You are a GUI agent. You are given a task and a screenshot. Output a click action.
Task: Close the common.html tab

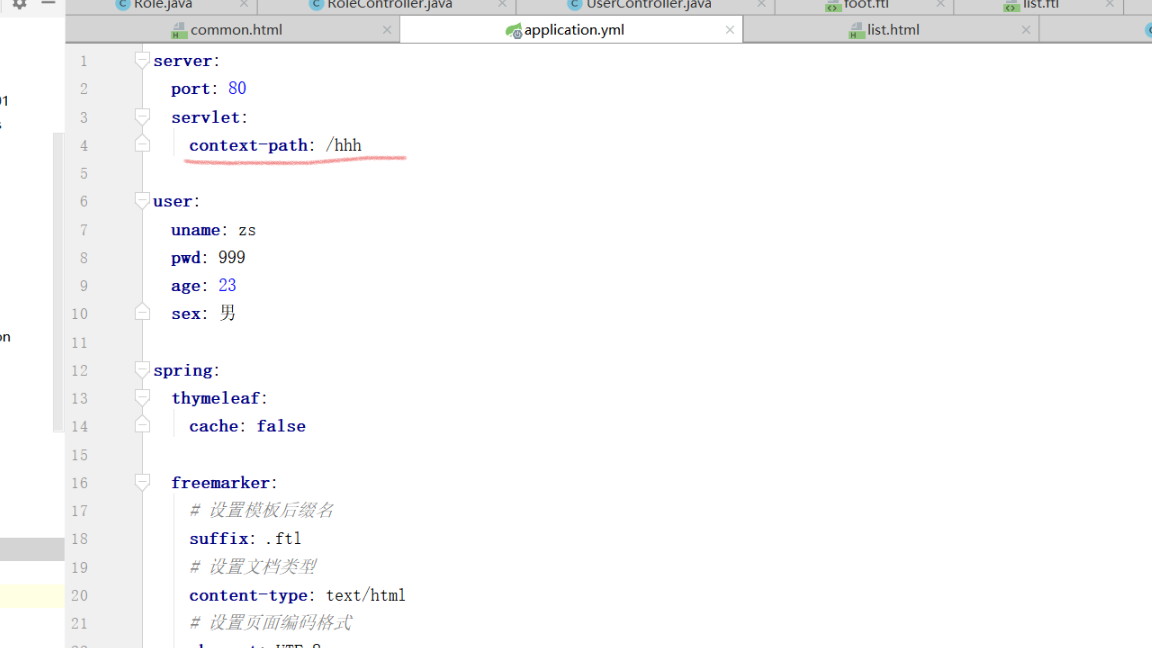[x=387, y=30]
